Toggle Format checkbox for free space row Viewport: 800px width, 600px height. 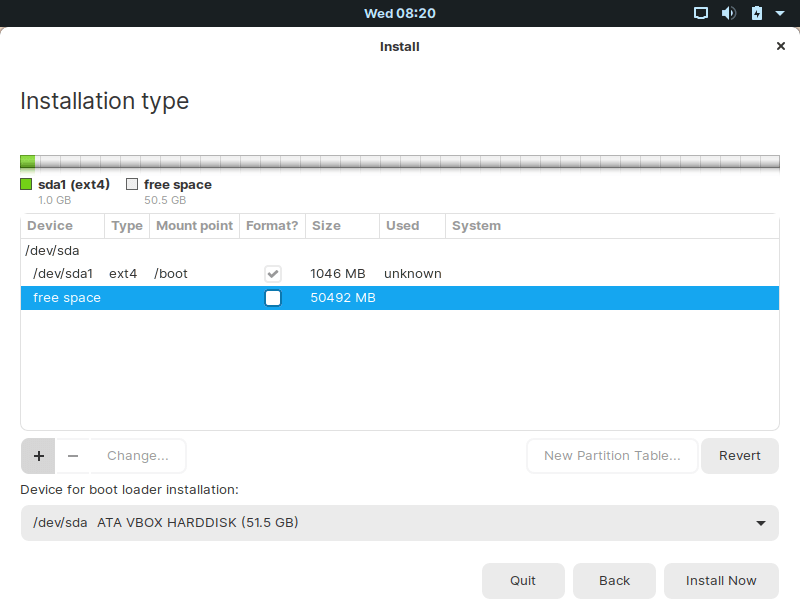[273, 298]
